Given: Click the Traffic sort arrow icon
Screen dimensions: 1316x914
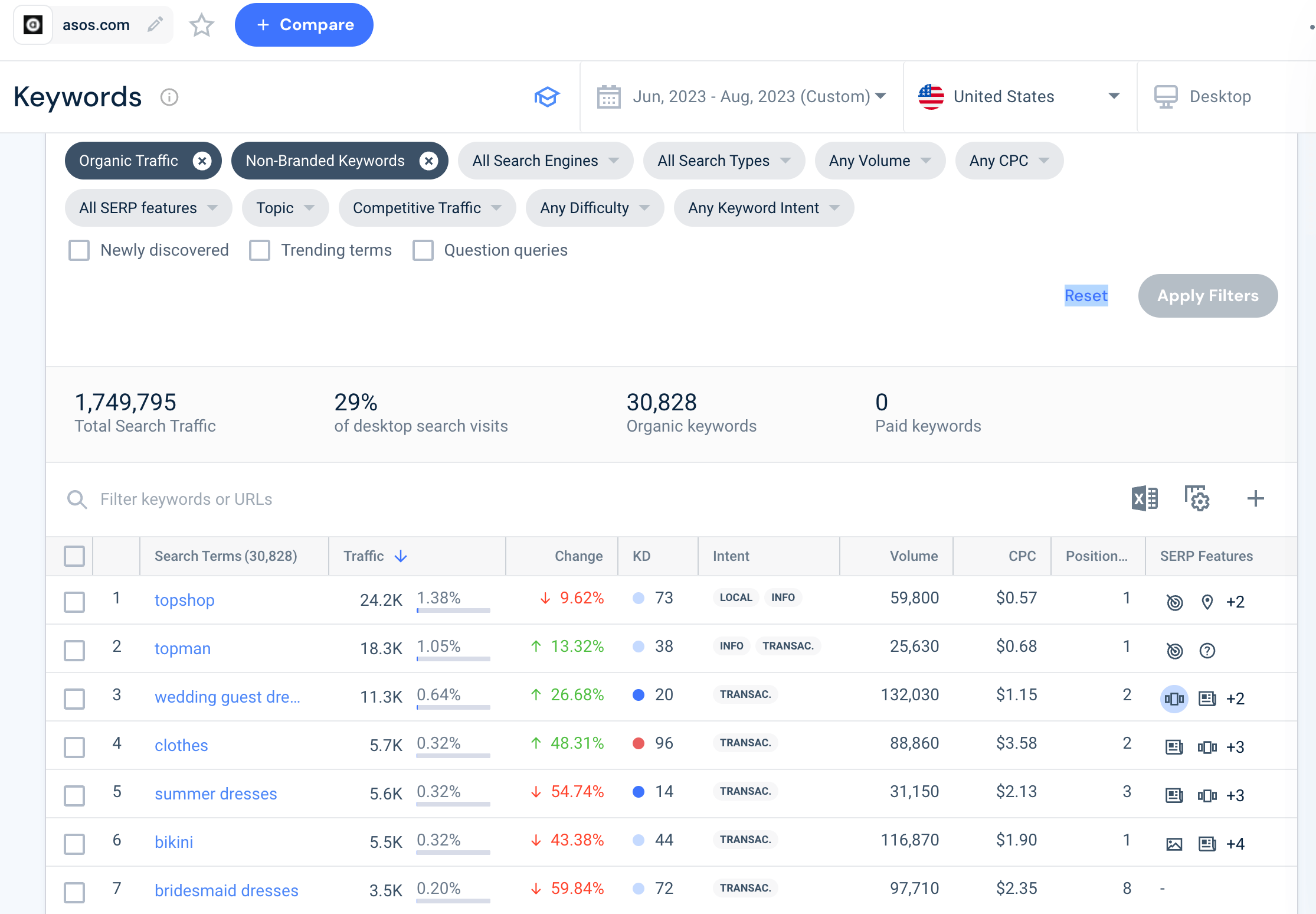Looking at the screenshot, I should point(401,556).
